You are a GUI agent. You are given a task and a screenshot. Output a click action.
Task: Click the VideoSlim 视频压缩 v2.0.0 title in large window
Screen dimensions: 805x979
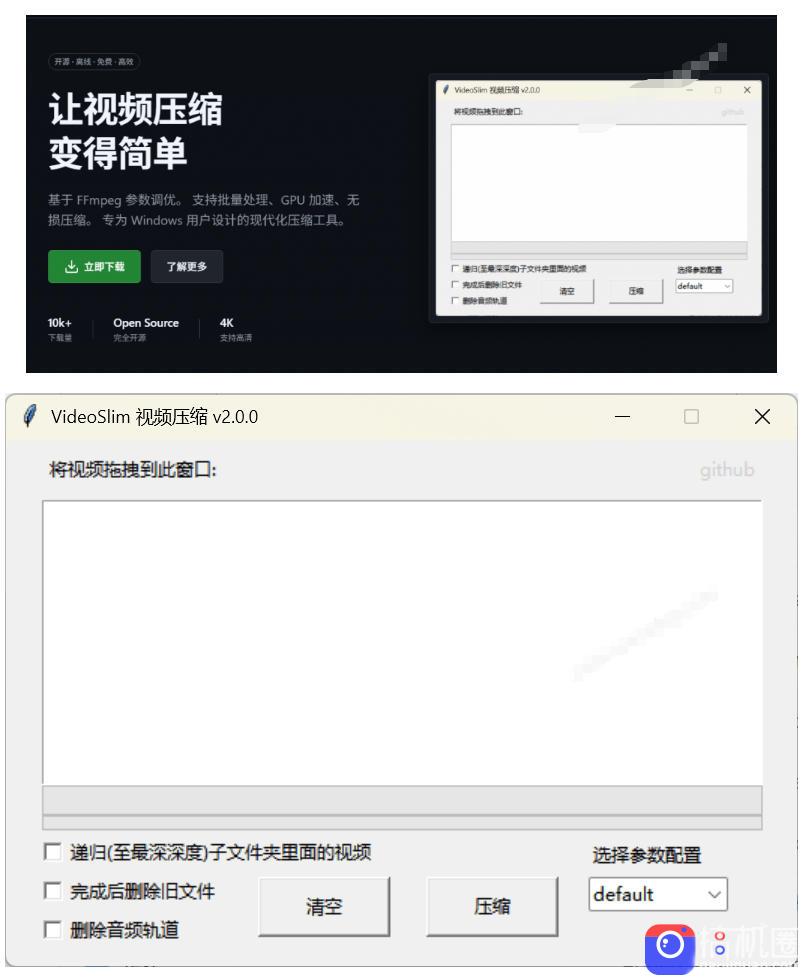[x=154, y=416]
